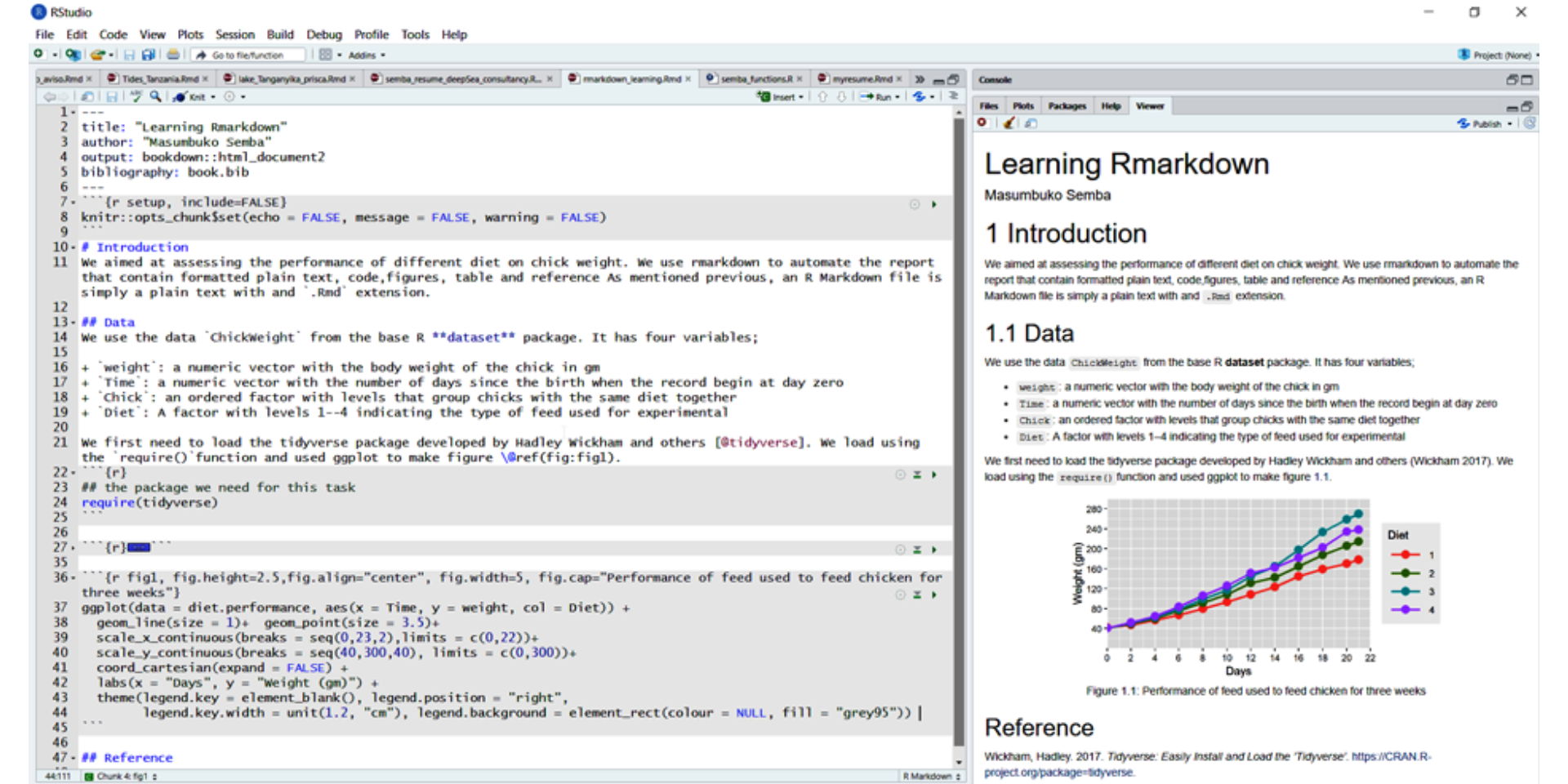Click the Print icon in main toolbar
This screenshot has height=784, width=1568.
click(x=173, y=55)
